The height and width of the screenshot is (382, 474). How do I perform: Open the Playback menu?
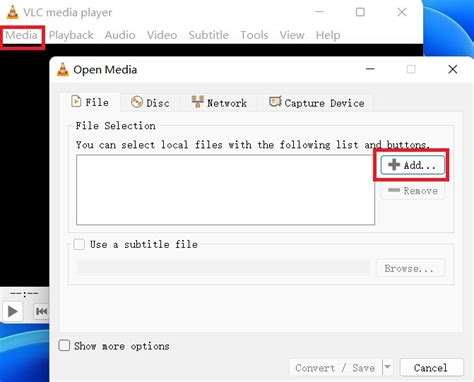coord(71,35)
